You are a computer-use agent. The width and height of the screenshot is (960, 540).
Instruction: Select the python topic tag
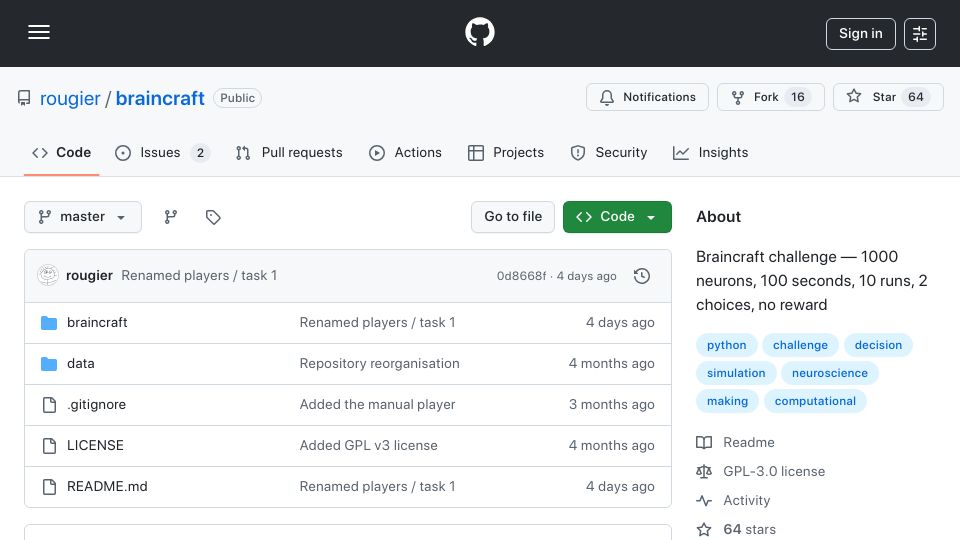point(727,345)
